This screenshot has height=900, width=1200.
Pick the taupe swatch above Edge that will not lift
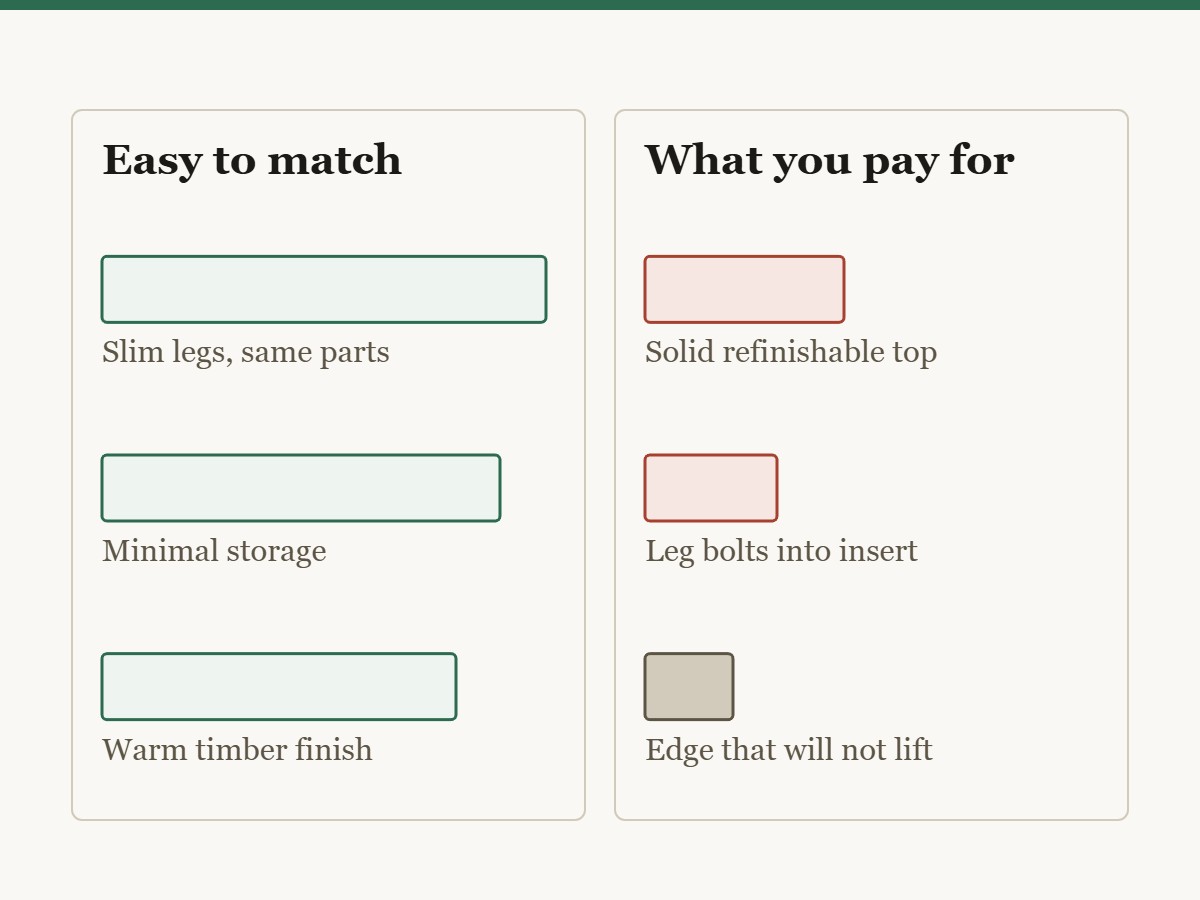pos(689,686)
